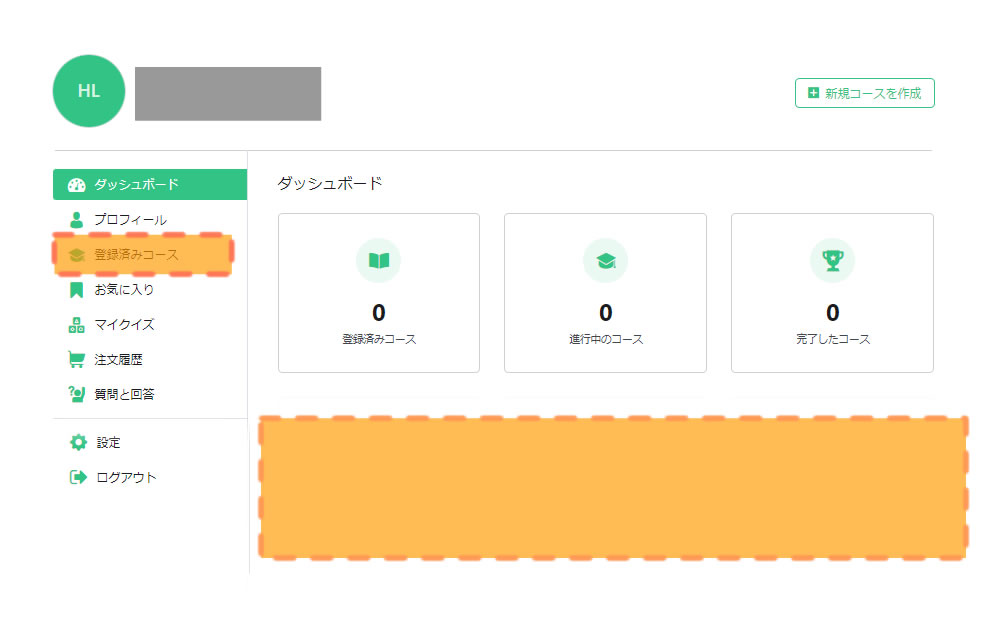Open the 設定 settings link
Viewport: 1001px width, 620px height.
[108, 442]
